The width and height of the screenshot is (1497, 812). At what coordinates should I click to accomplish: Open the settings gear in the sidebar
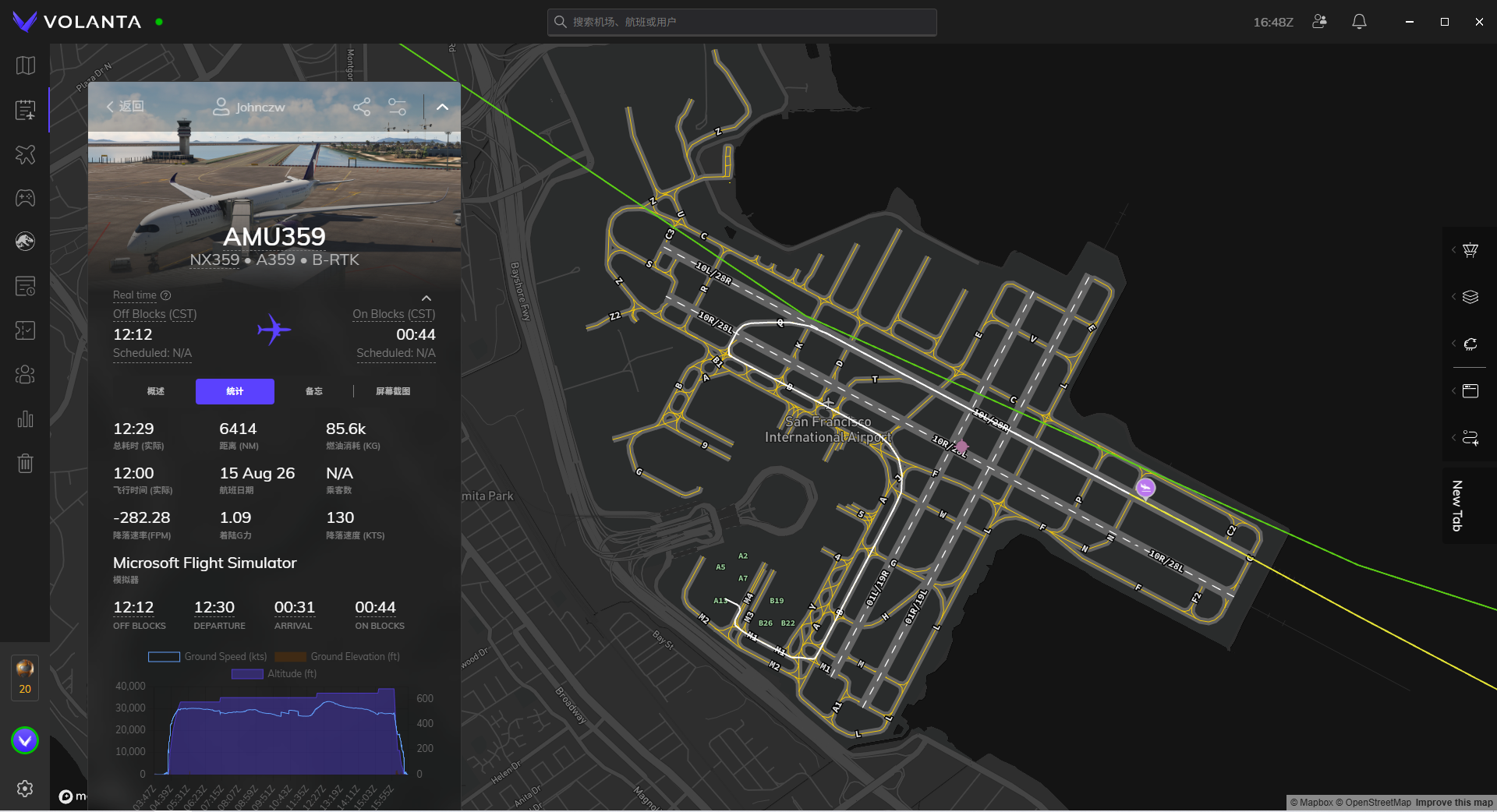pos(25,789)
